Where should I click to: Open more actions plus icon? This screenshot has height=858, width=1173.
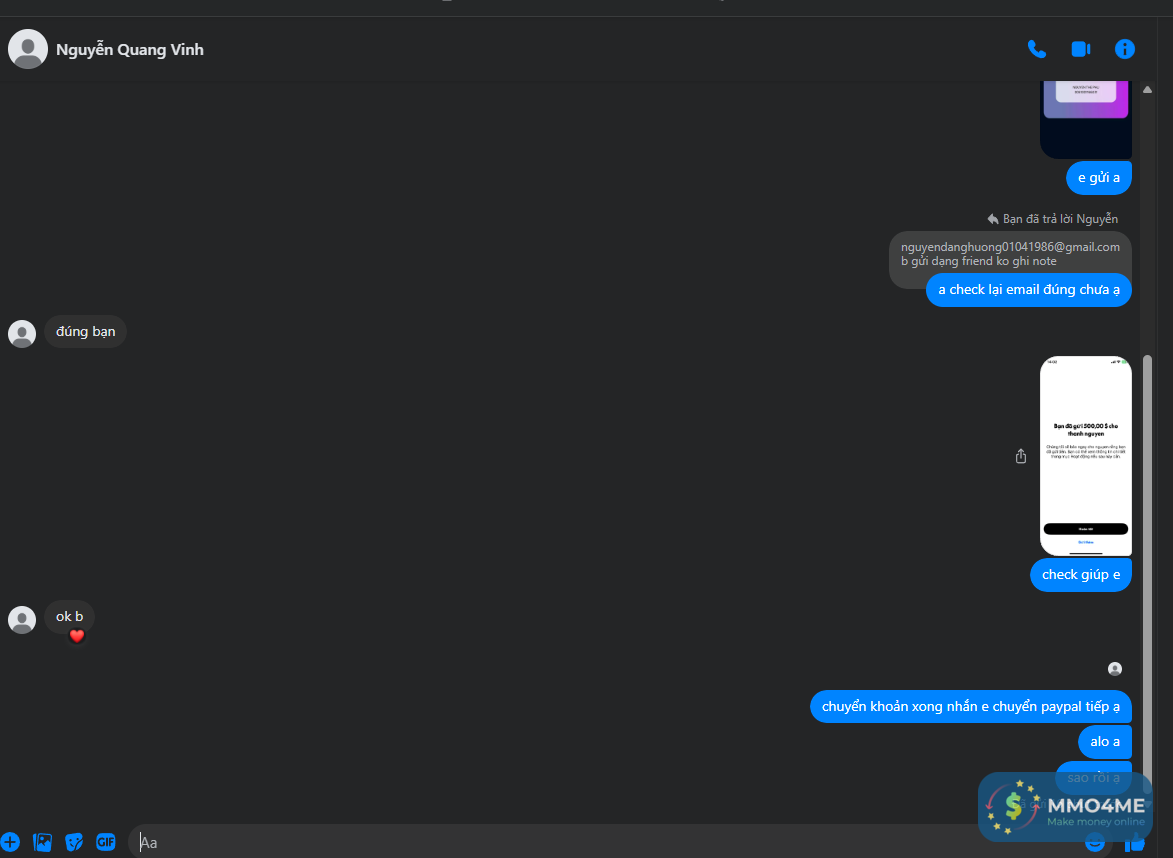[10, 842]
